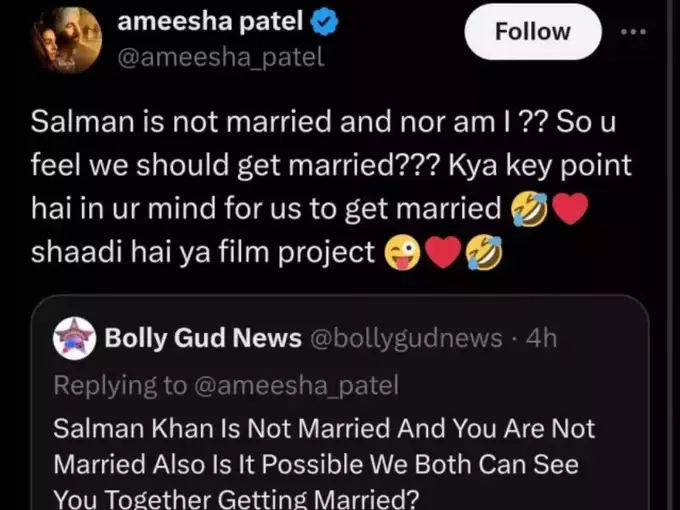This screenshot has width=680, height=510.
Task: Click the 4h timestamp on quoted post
Action: pos(540,339)
